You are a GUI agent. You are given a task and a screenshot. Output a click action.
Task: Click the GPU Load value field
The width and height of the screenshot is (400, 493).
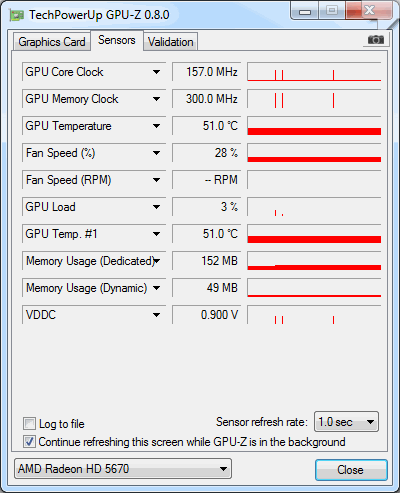point(206,207)
